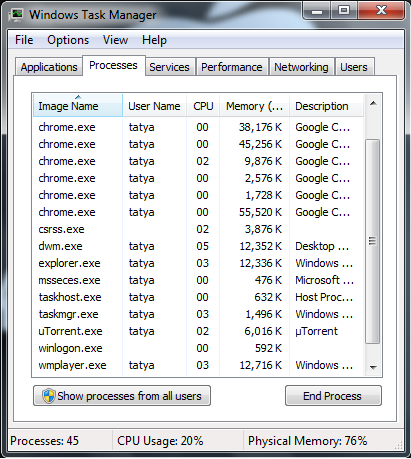Switch to the Users tab
Image resolution: width=411 pixels, height=459 pixels.
354,67
